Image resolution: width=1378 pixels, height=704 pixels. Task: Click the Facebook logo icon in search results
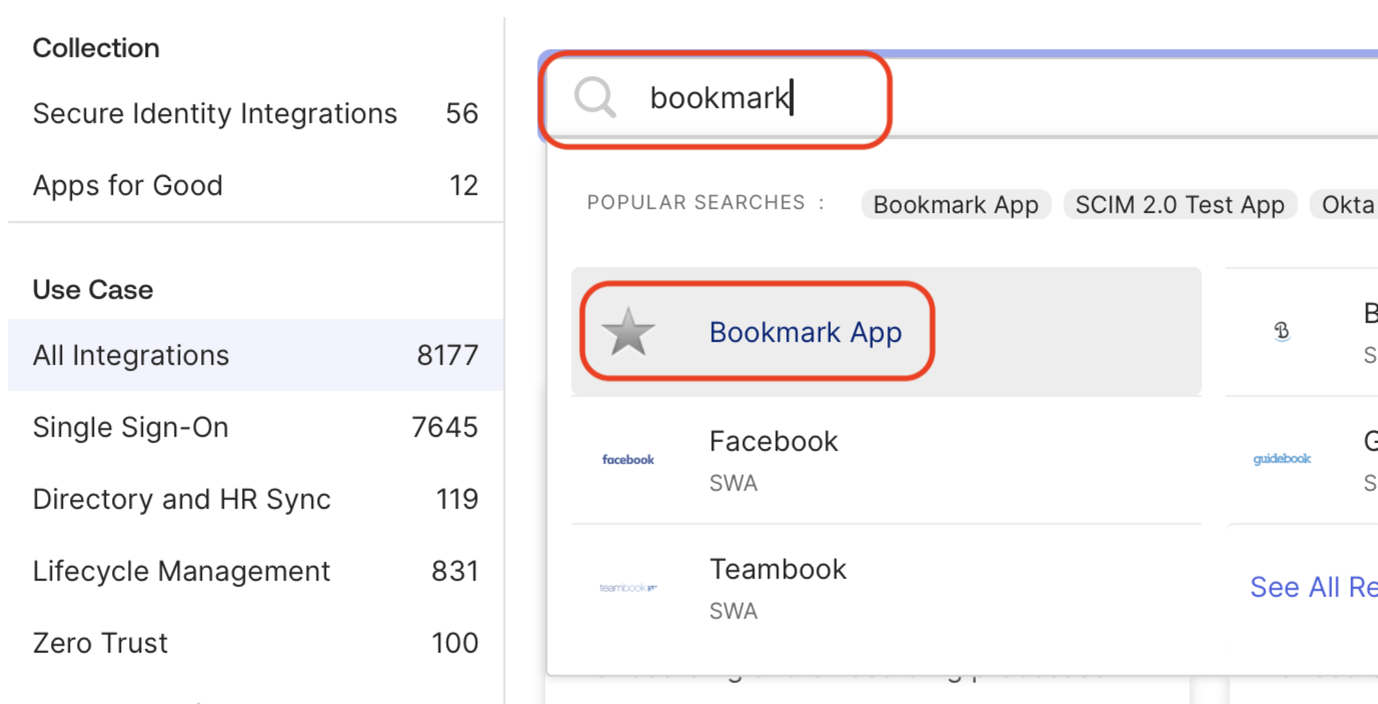[x=628, y=459]
